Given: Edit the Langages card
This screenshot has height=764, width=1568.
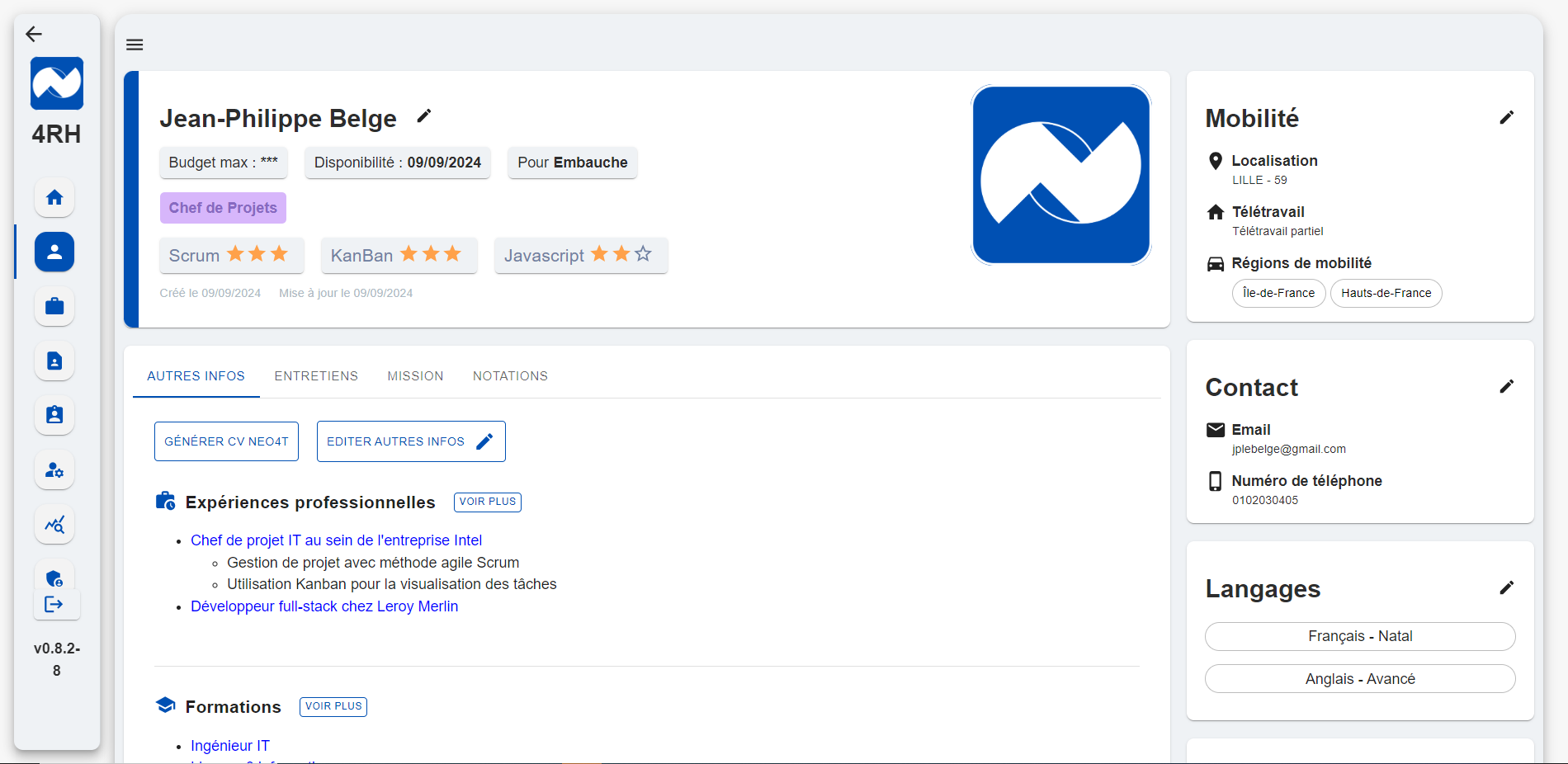Looking at the screenshot, I should pyautogui.click(x=1506, y=588).
